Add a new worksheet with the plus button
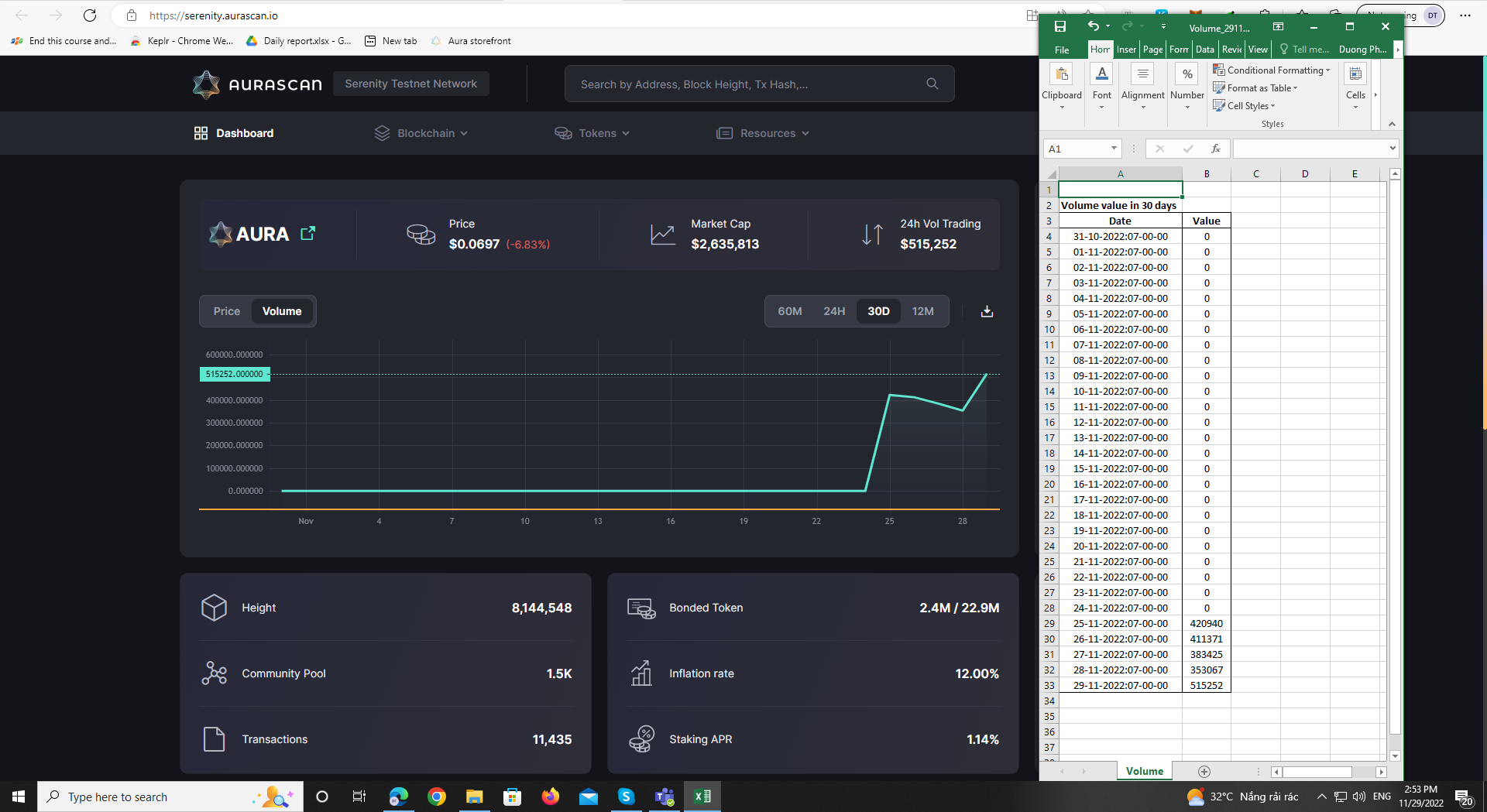The width and height of the screenshot is (1487, 812). tap(1204, 771)
